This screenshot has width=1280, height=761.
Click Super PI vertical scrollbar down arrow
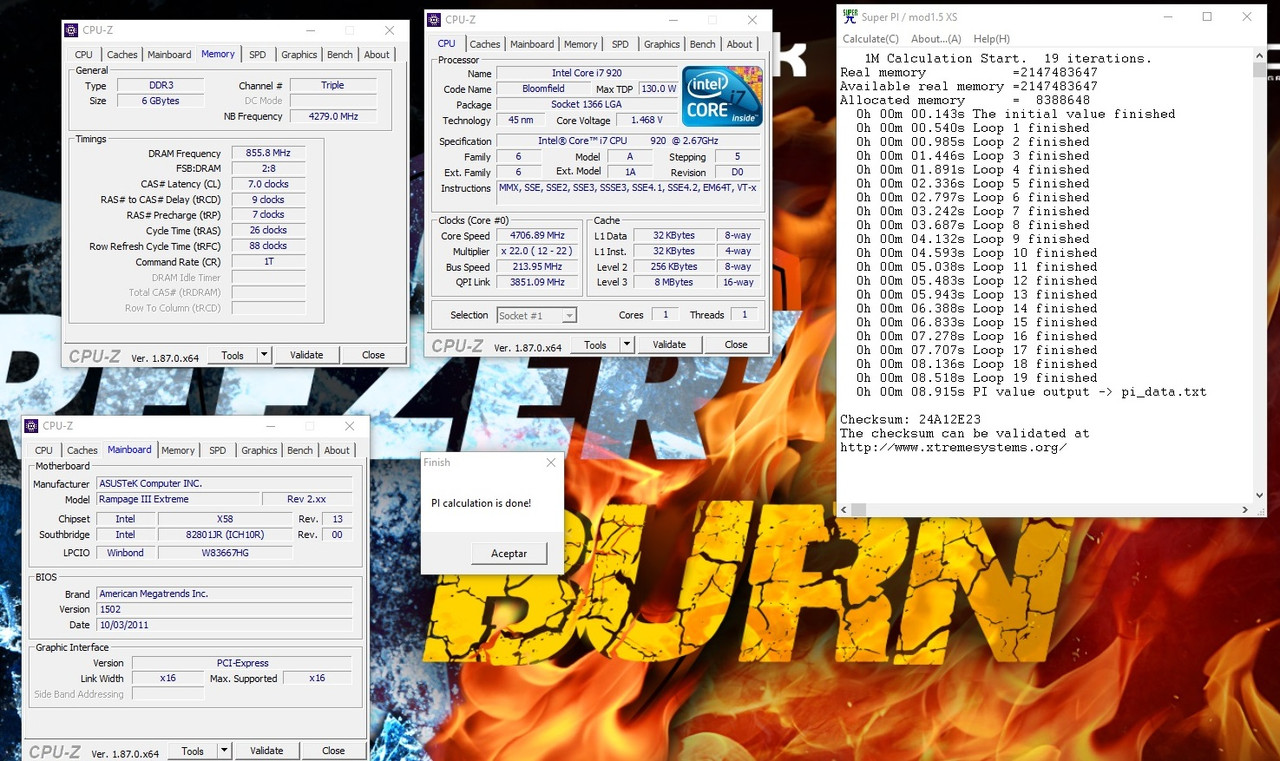click(x=1259, y=495)
